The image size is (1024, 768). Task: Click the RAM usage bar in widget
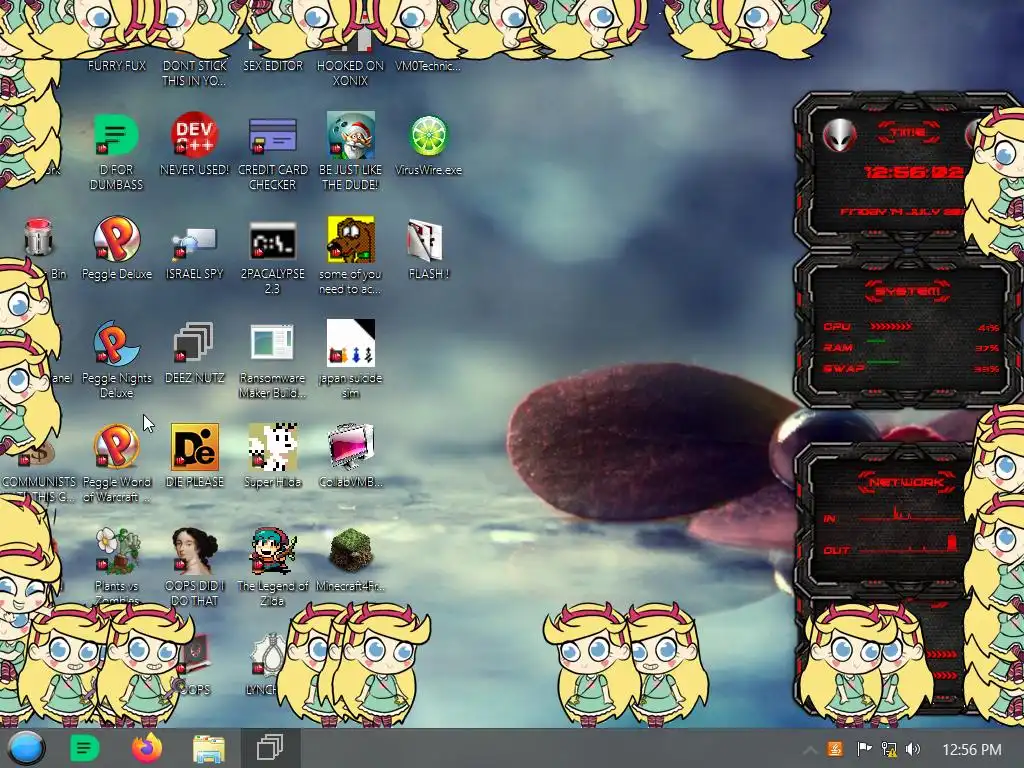pos(876,342)
